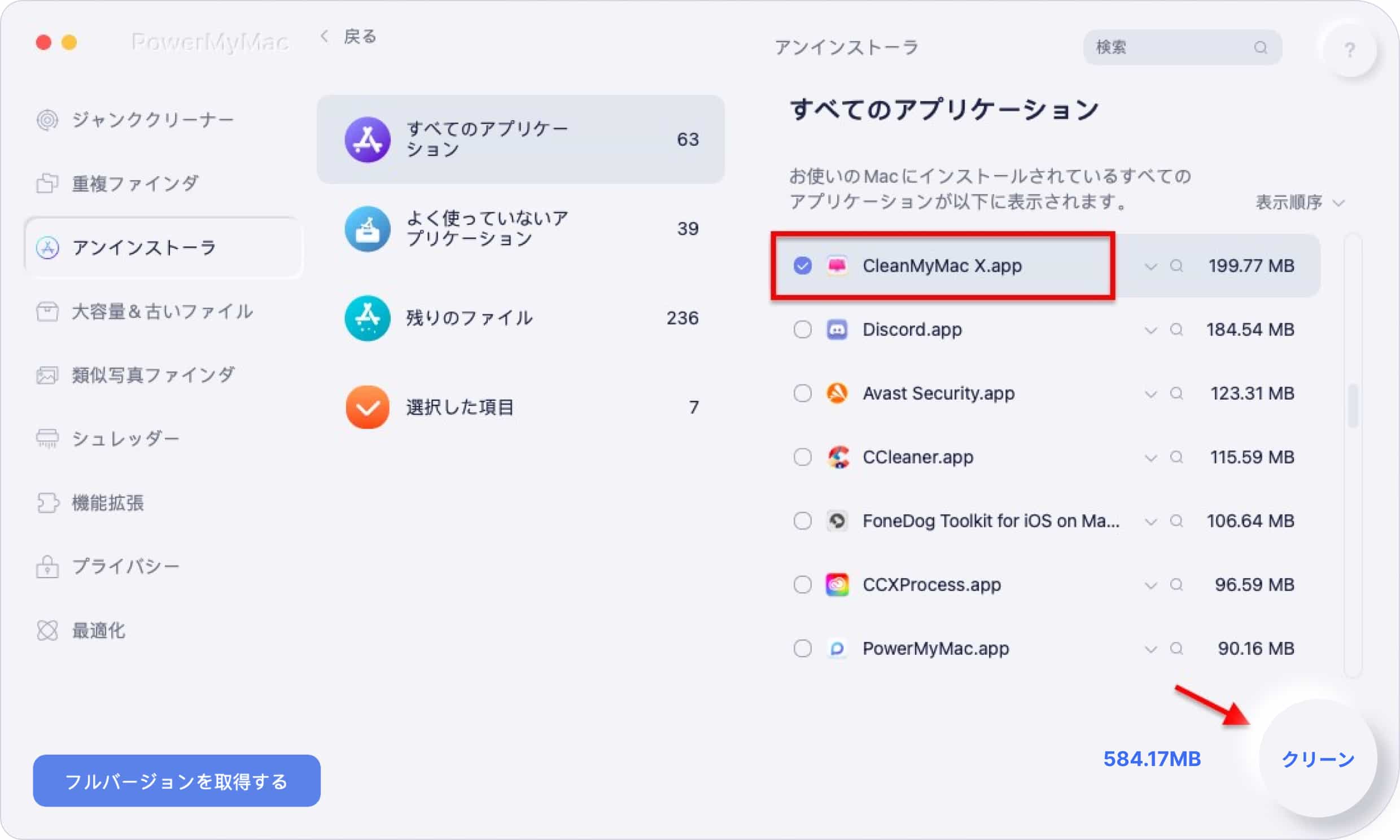Viewport: 1400px width, 840px height.
Task: Expand CleanMyMac X.app file details
Action: 1150,266
